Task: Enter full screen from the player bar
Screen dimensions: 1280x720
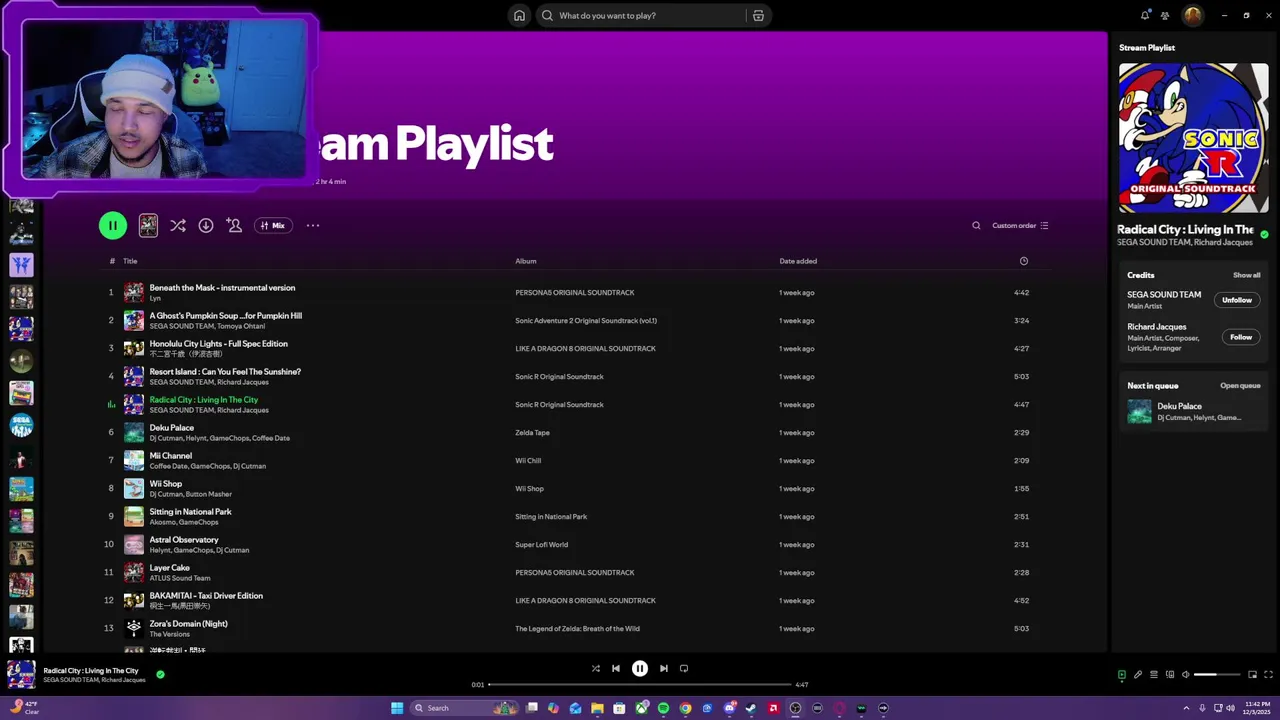Action: pos(1268,675)
